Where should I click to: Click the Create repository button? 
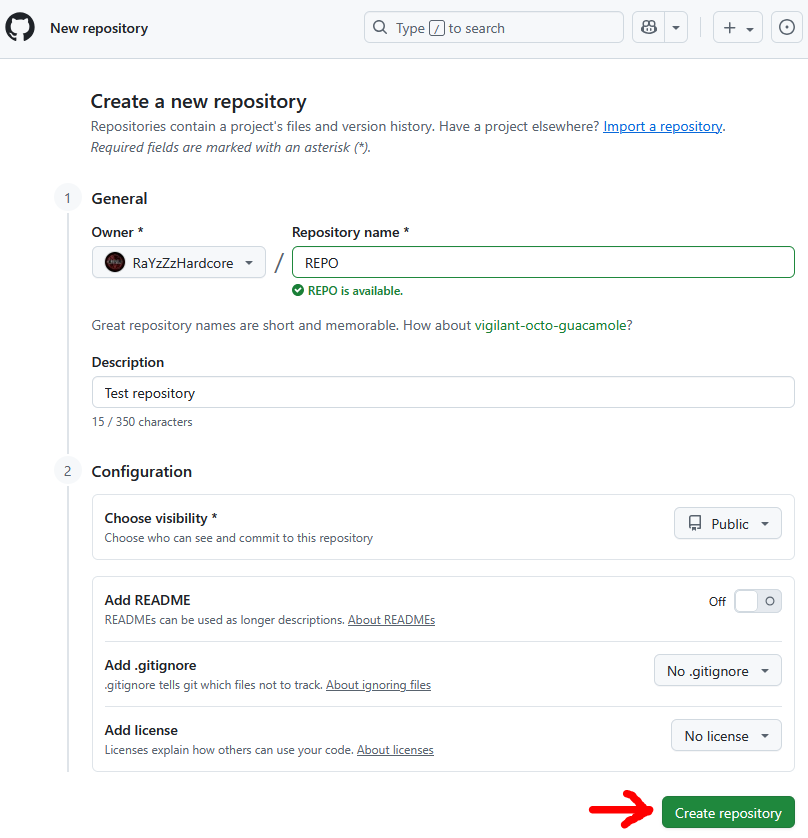(728, 813)
